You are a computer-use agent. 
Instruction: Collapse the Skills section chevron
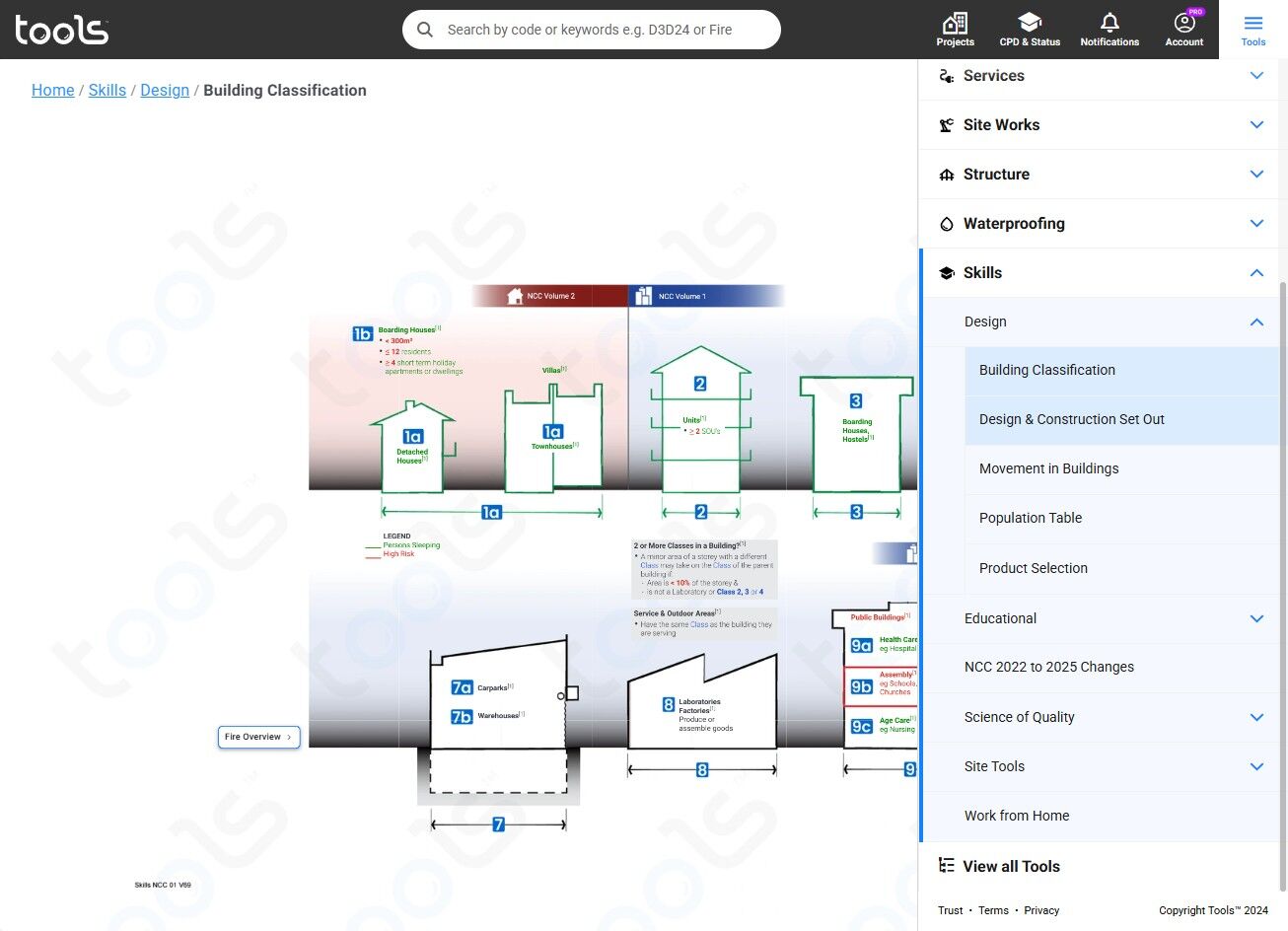point(1256,273)
